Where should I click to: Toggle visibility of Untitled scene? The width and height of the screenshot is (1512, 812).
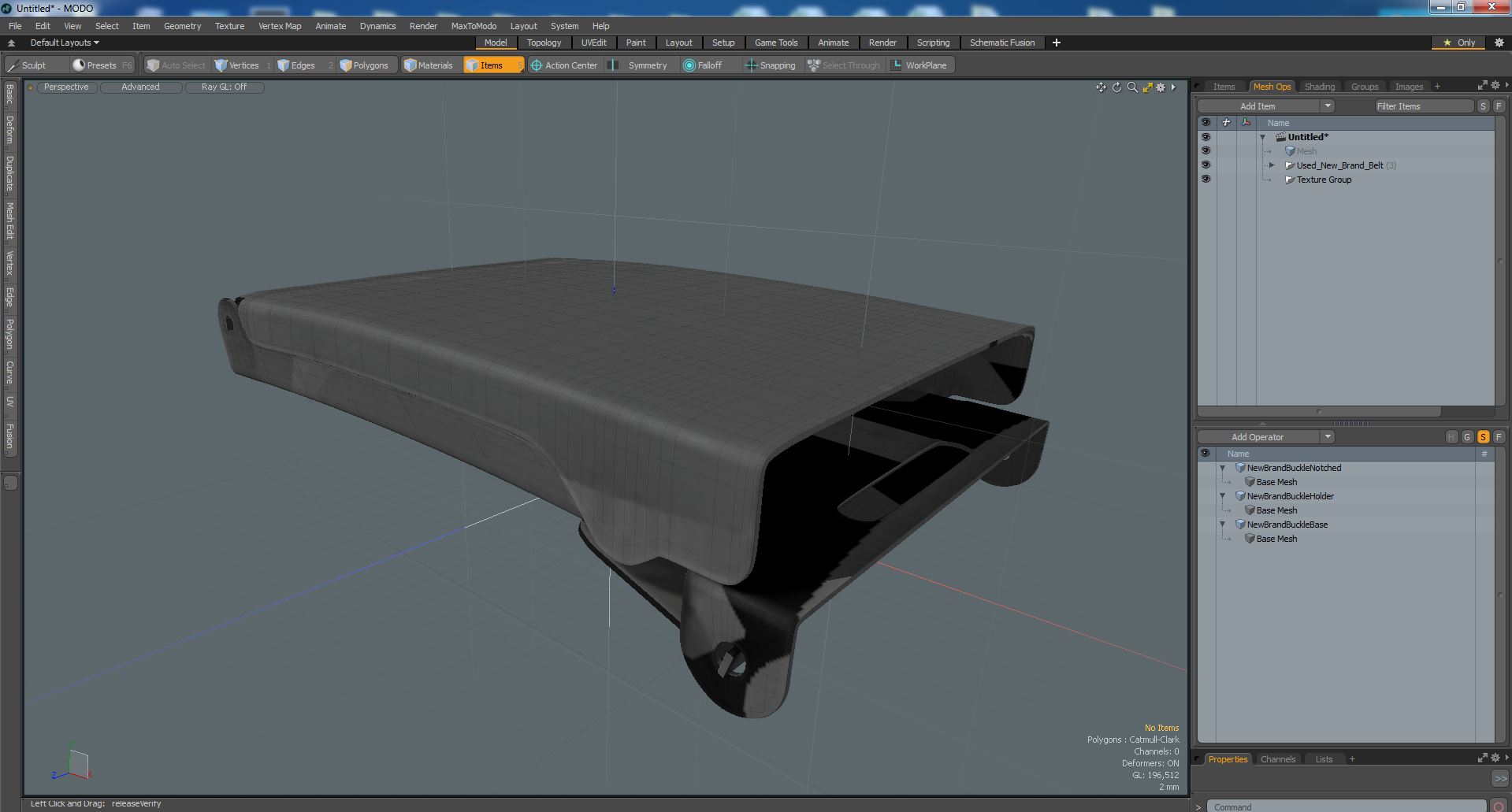click(x=1206, y=137)
